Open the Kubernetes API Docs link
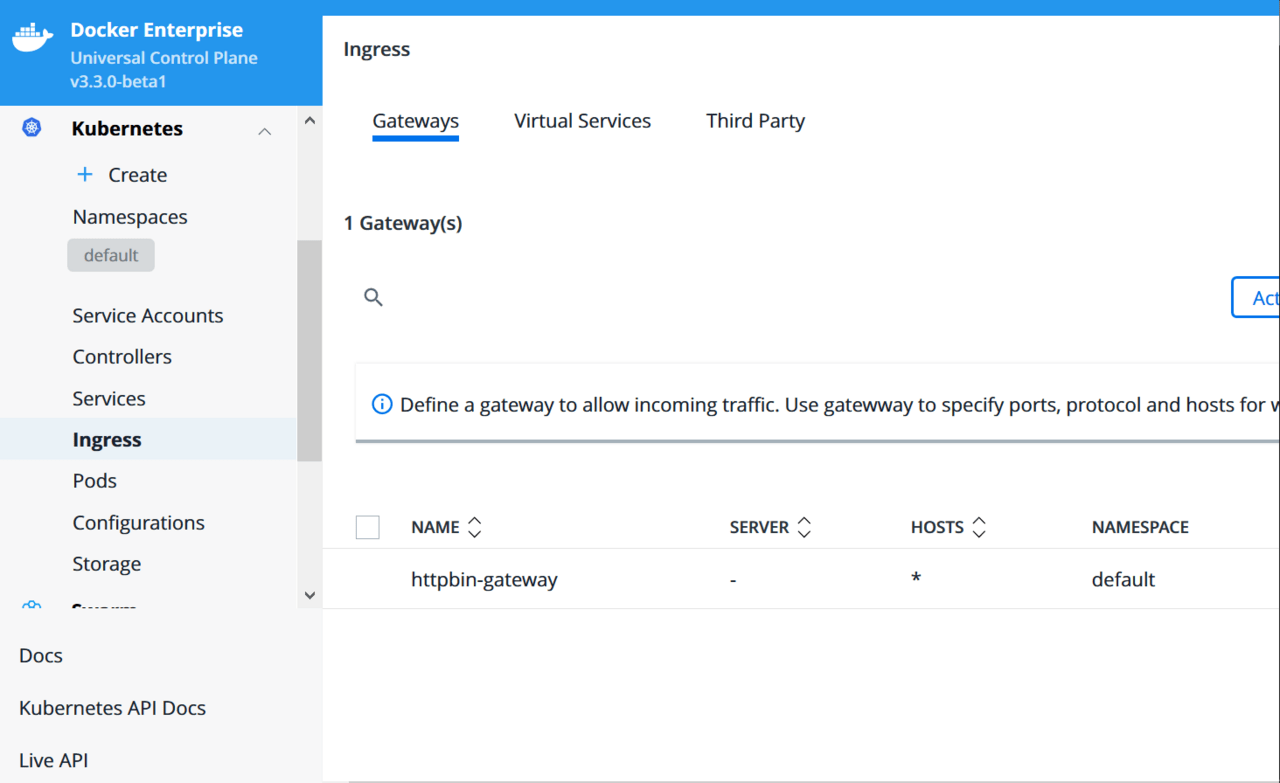This screenshot has height=783, width=1280. [113, 707]
